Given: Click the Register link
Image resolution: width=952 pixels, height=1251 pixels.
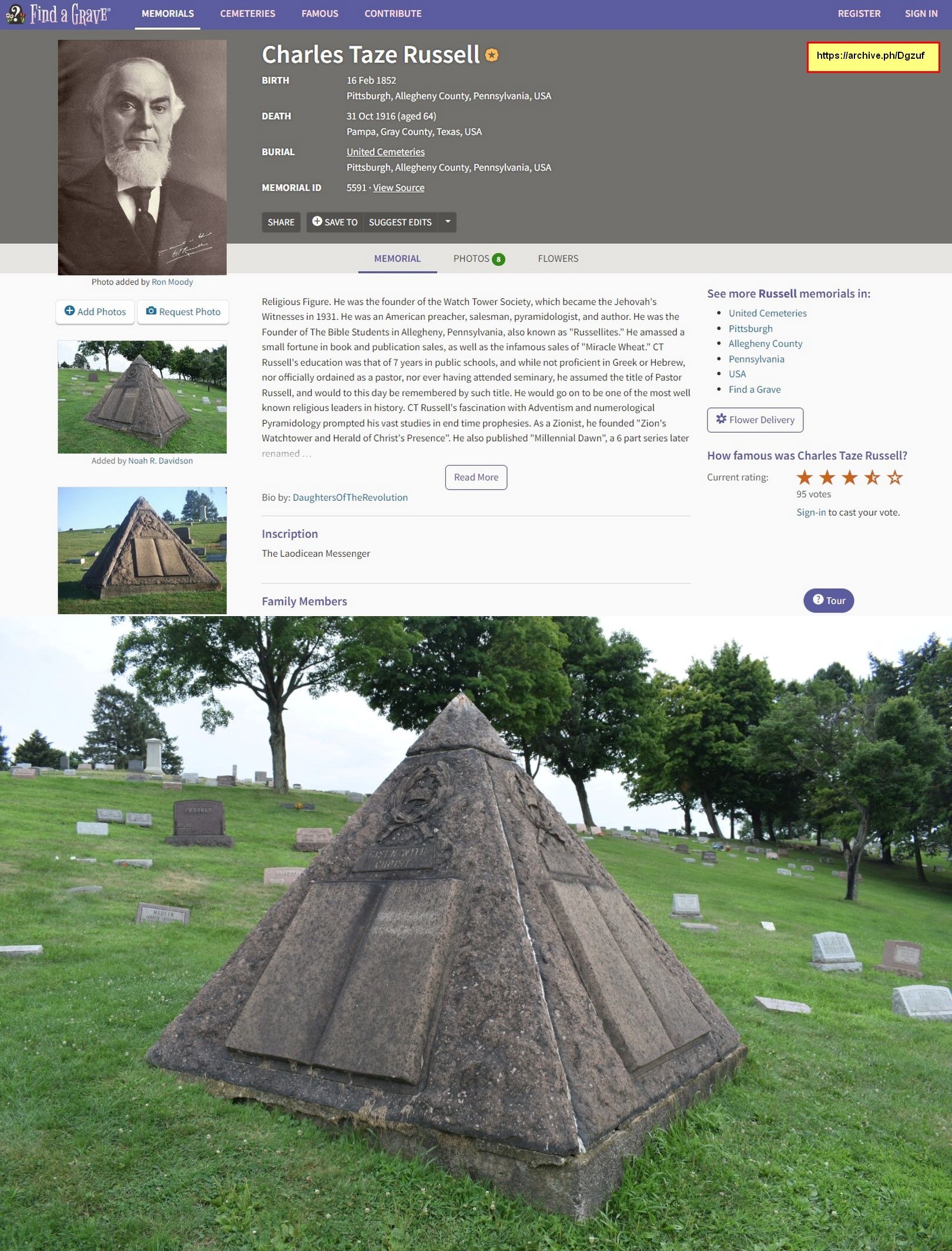Looking at the screenshot, I should [x=859, y=14].
